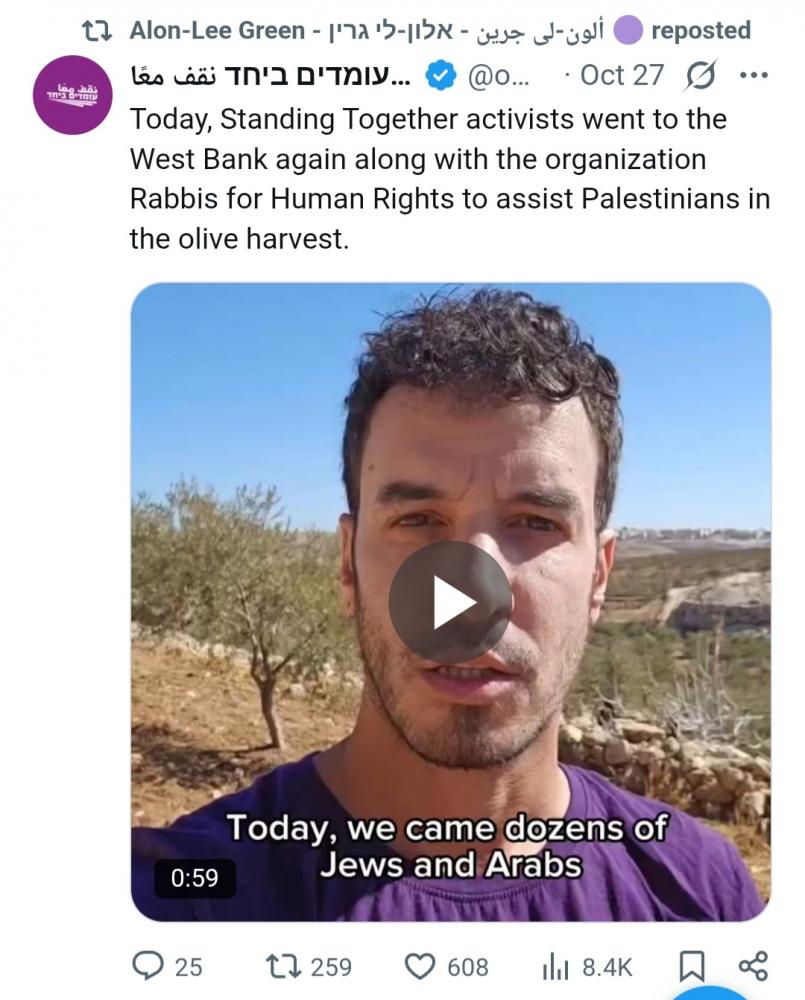Open the tweet text about olive harvest

pos(450,179)
